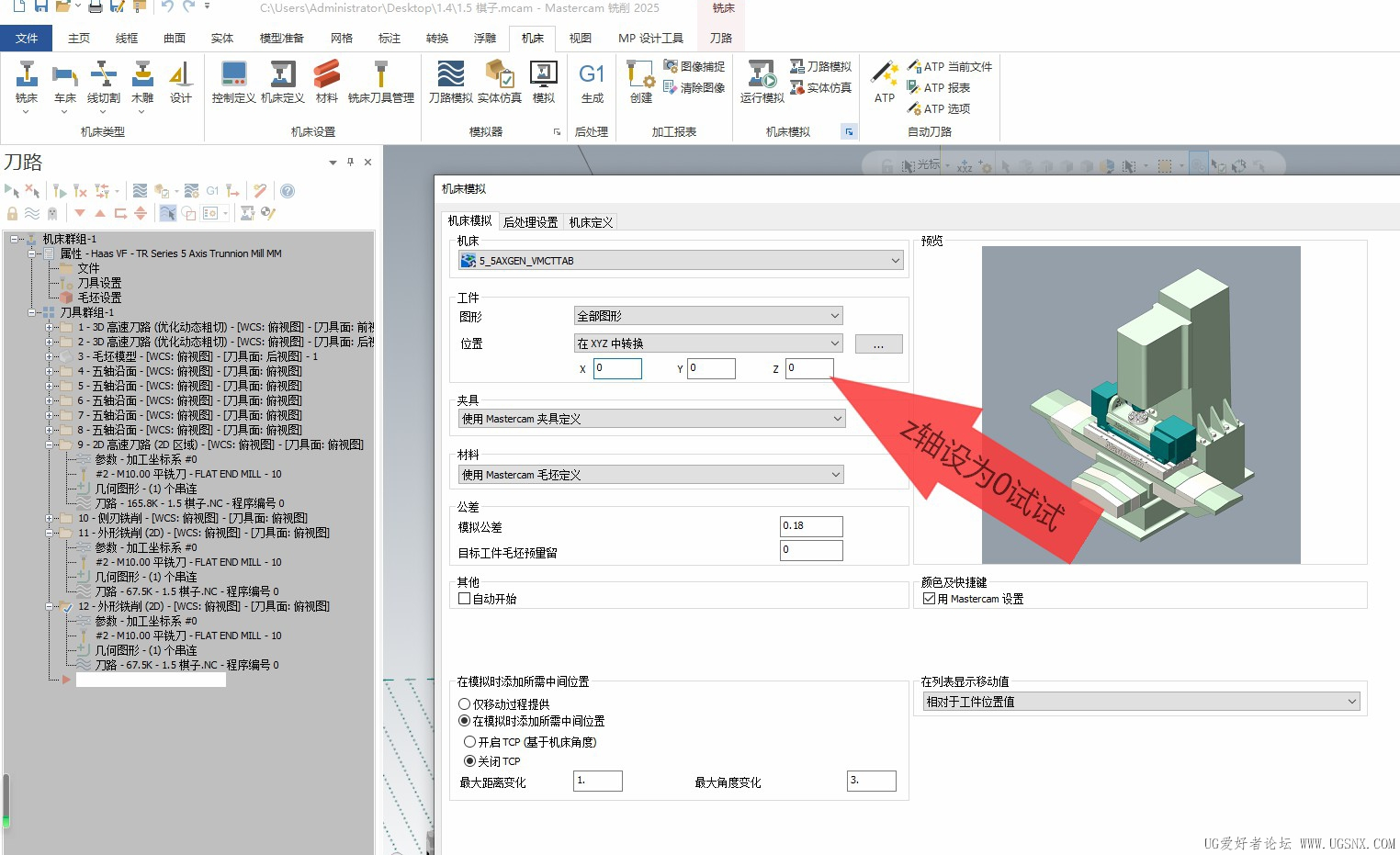Open the 材料 毛坯定义 dropdown
This screenshot has width=1400, height=855.
[x=651, y=475]
